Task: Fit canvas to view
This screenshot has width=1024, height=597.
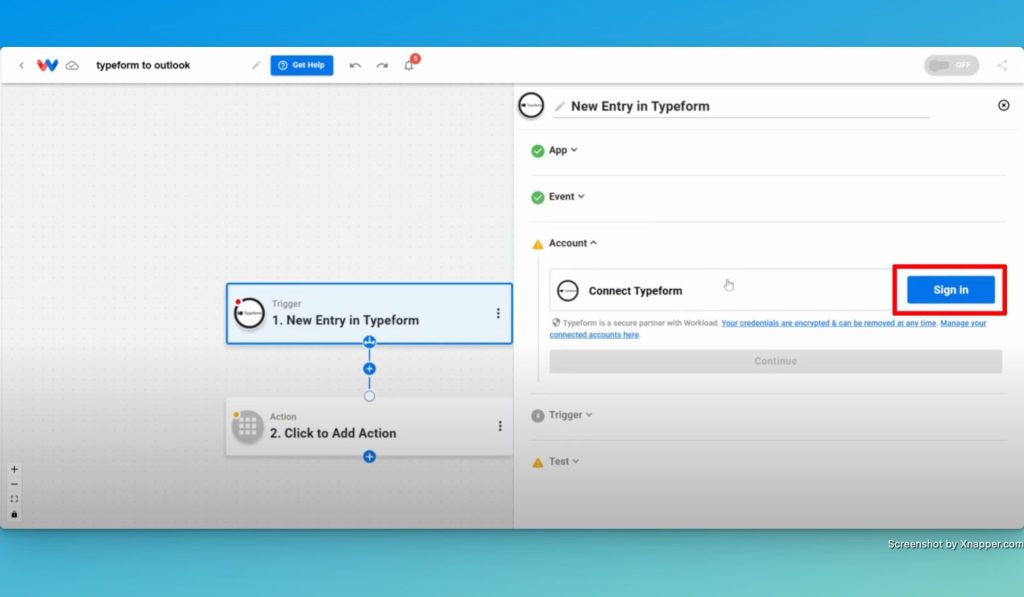Action: click(14, 500)
